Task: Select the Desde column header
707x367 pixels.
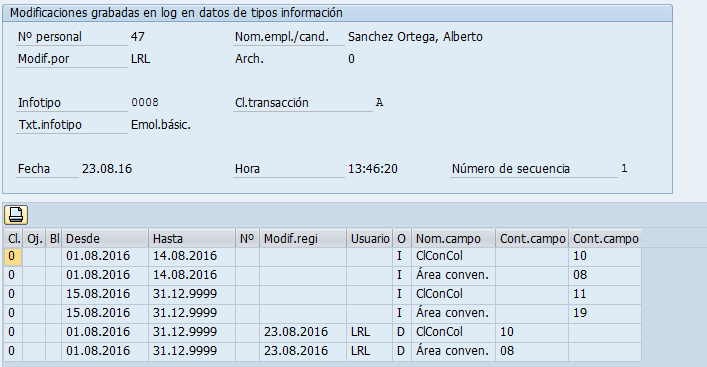Action: point(105,239)
